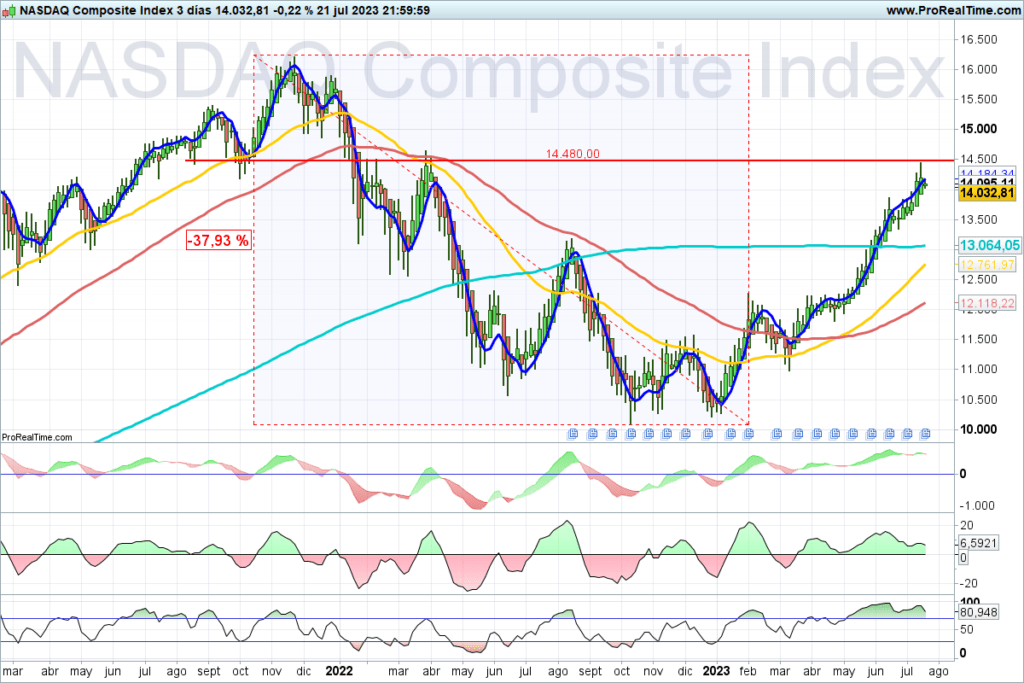Viewport: 1024px width, 683px height.
Task: Select the NASDAQ Composite Index title text
Action: [x=97, y=10]
